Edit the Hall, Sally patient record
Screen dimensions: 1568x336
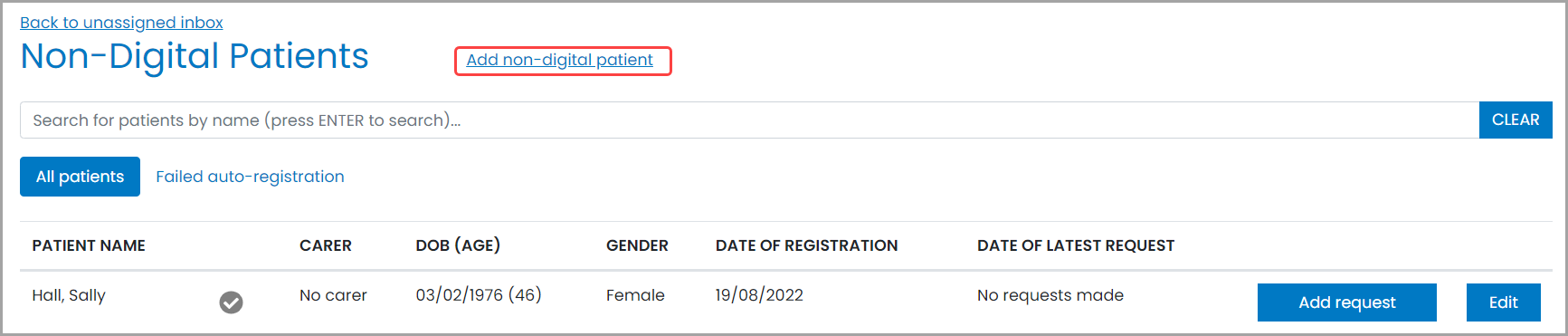coord(1503,302)
